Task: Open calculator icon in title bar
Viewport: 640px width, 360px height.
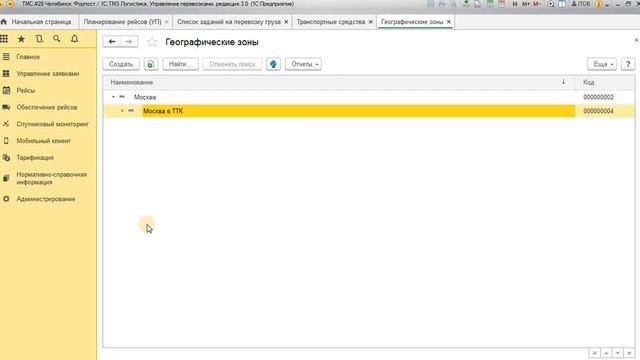Action: point(490,4)
